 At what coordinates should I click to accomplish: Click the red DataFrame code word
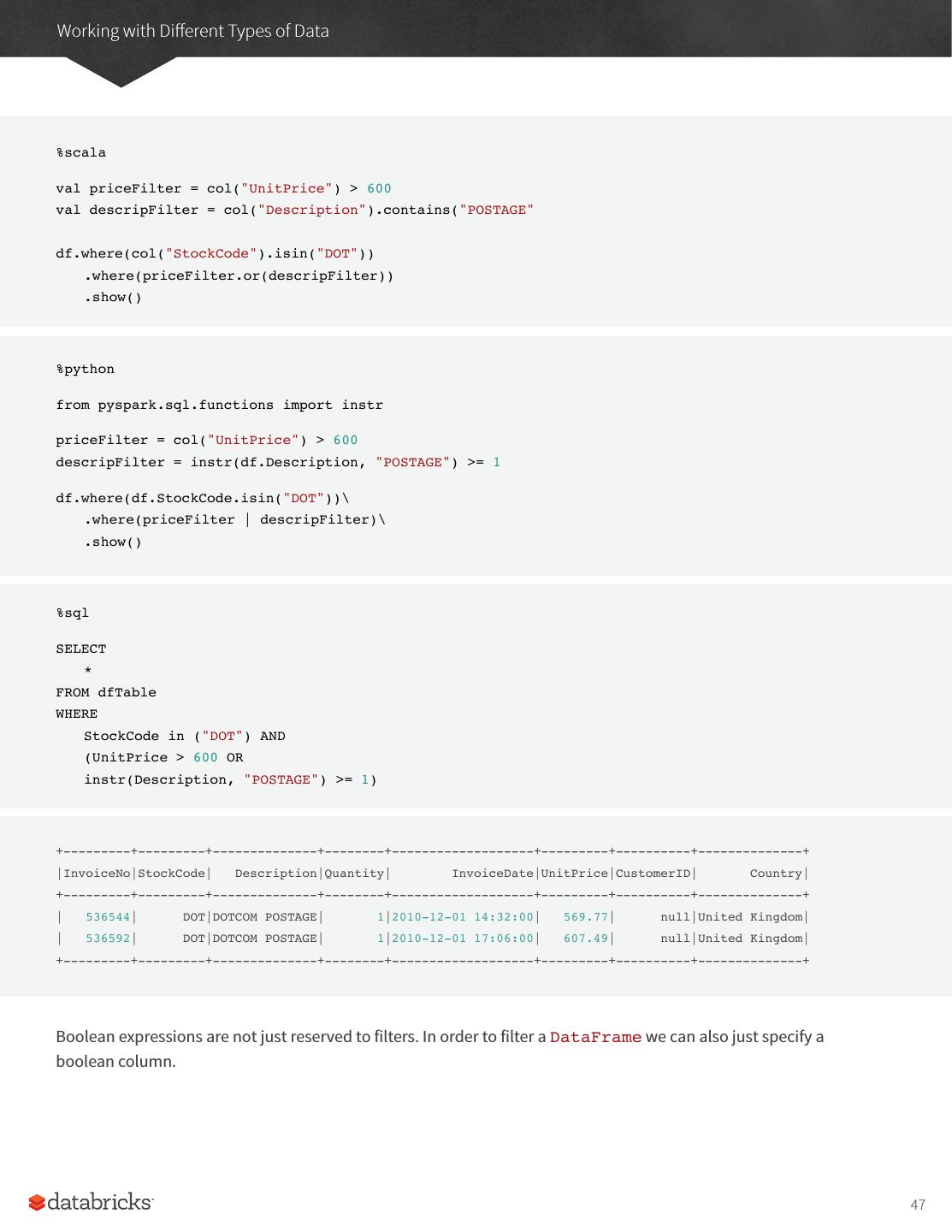click(x=595, y=1038)
